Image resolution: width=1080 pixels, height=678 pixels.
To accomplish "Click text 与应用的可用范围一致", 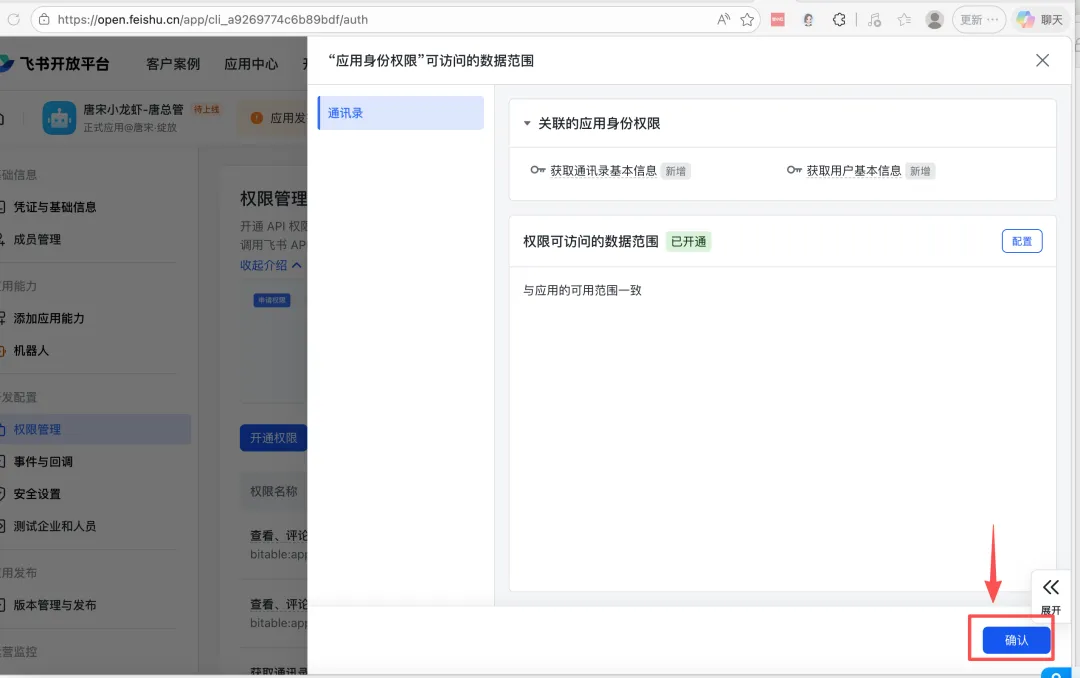I will coord(583,290).
